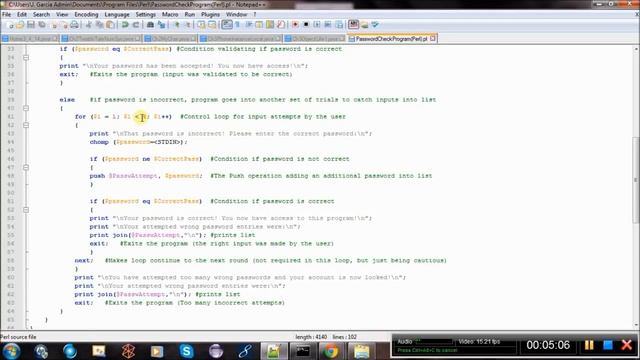Switch to the command prompt taskbar window
Viewport: 640px width, 360px height.
tap(302, 351)
